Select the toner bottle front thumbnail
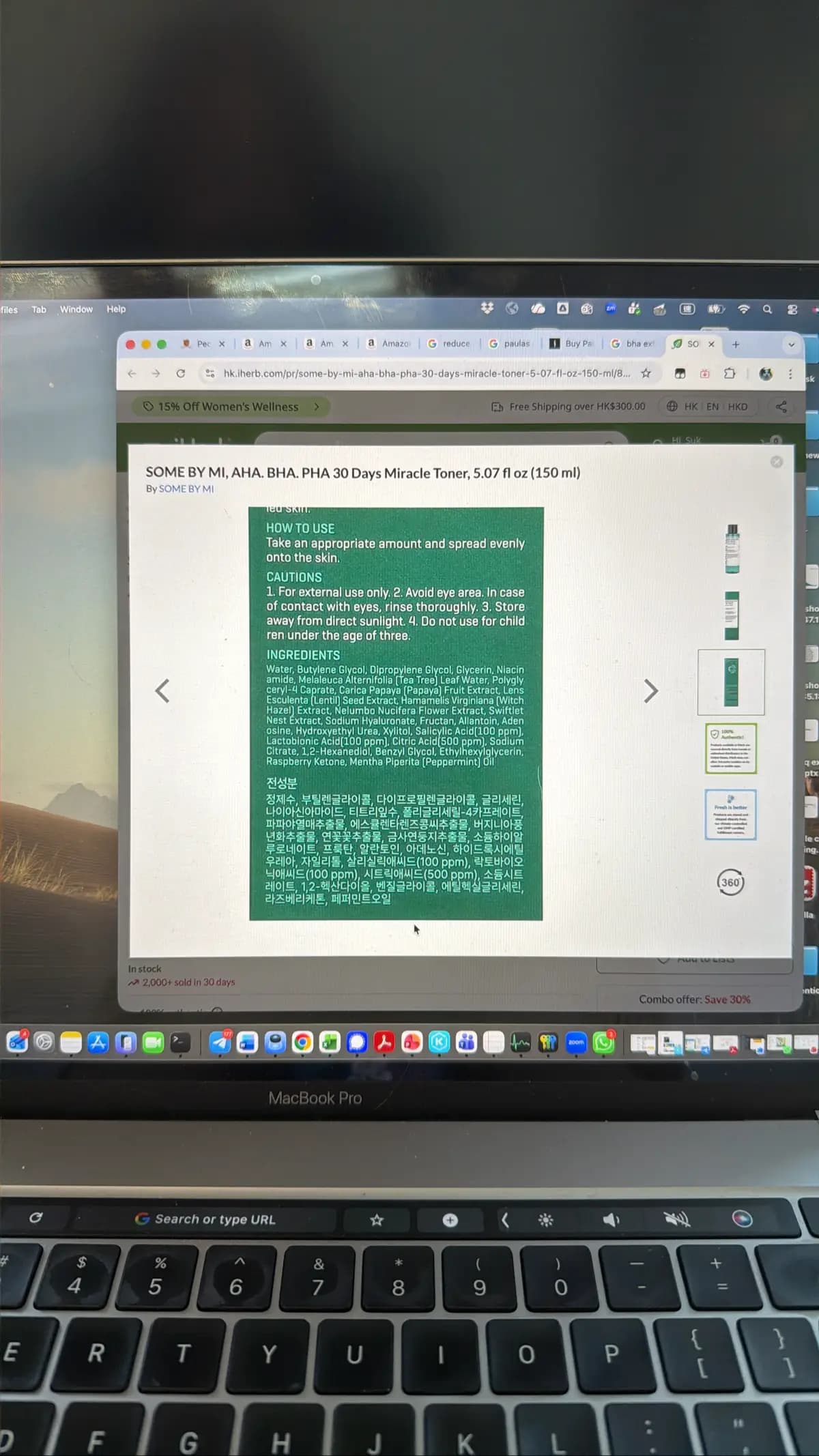The height and width of the screenshot is (1456, 819). (x=732, y=549)
